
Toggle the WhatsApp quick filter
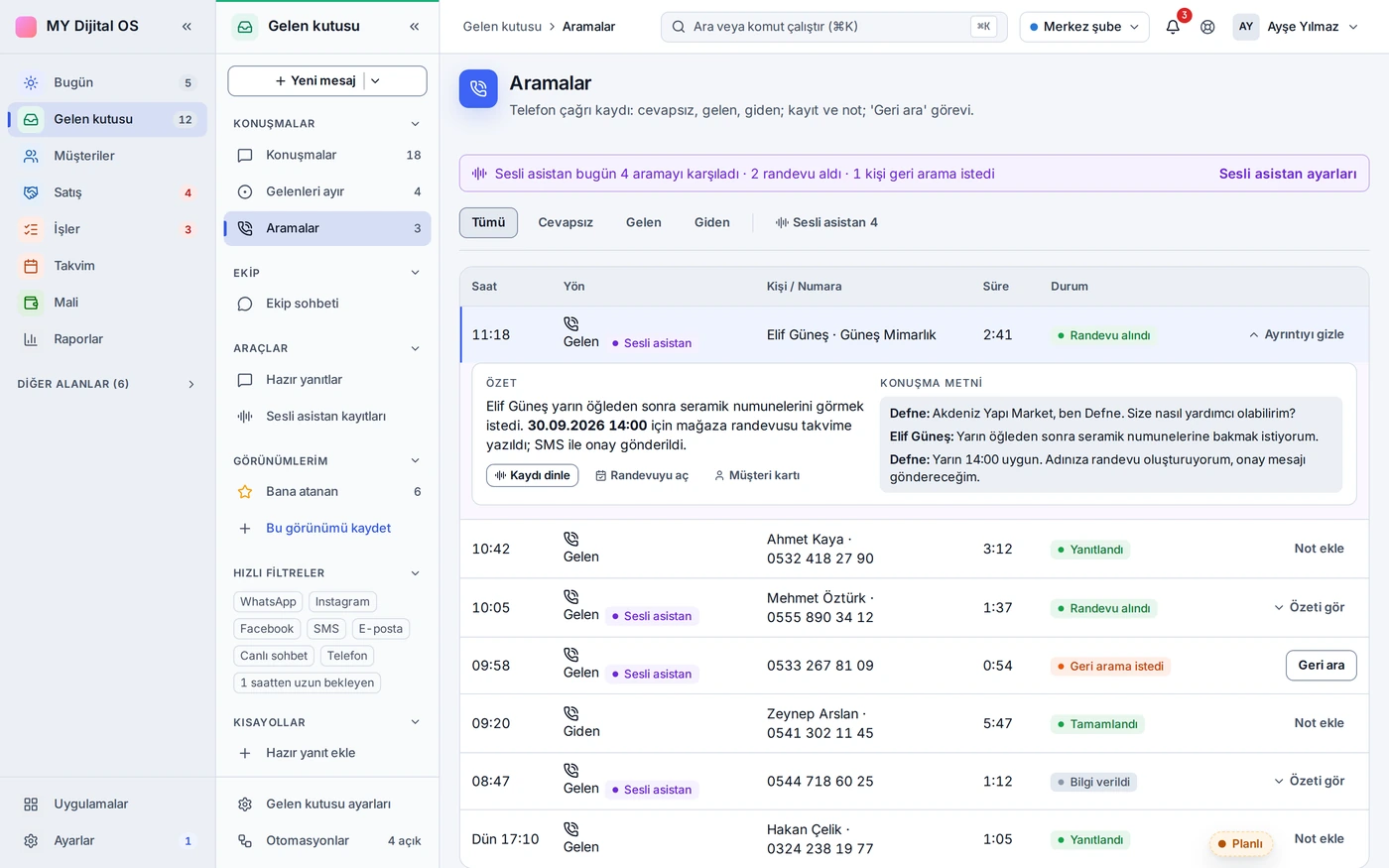click(x=268, y=602)
